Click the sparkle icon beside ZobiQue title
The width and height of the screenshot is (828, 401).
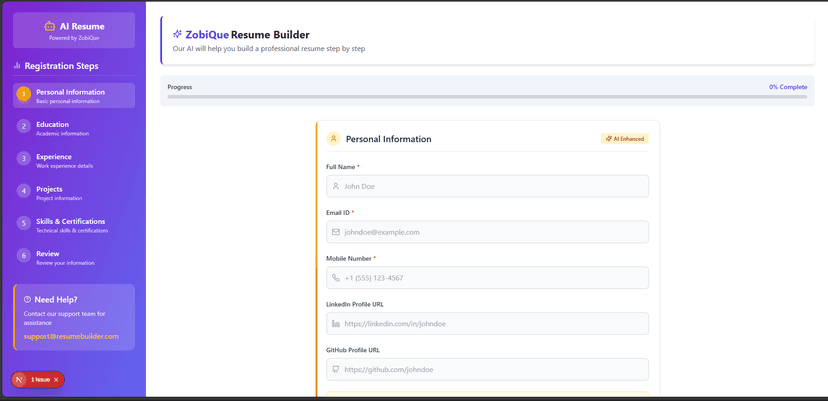pos(177,34)
